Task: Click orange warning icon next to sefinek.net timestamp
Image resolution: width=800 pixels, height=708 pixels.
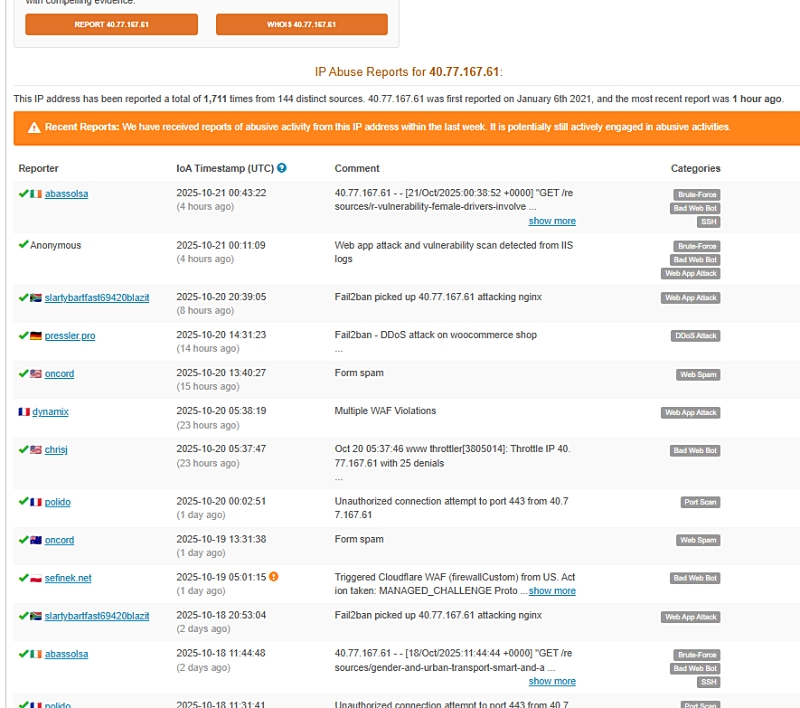Action: [x=273, y=577]
